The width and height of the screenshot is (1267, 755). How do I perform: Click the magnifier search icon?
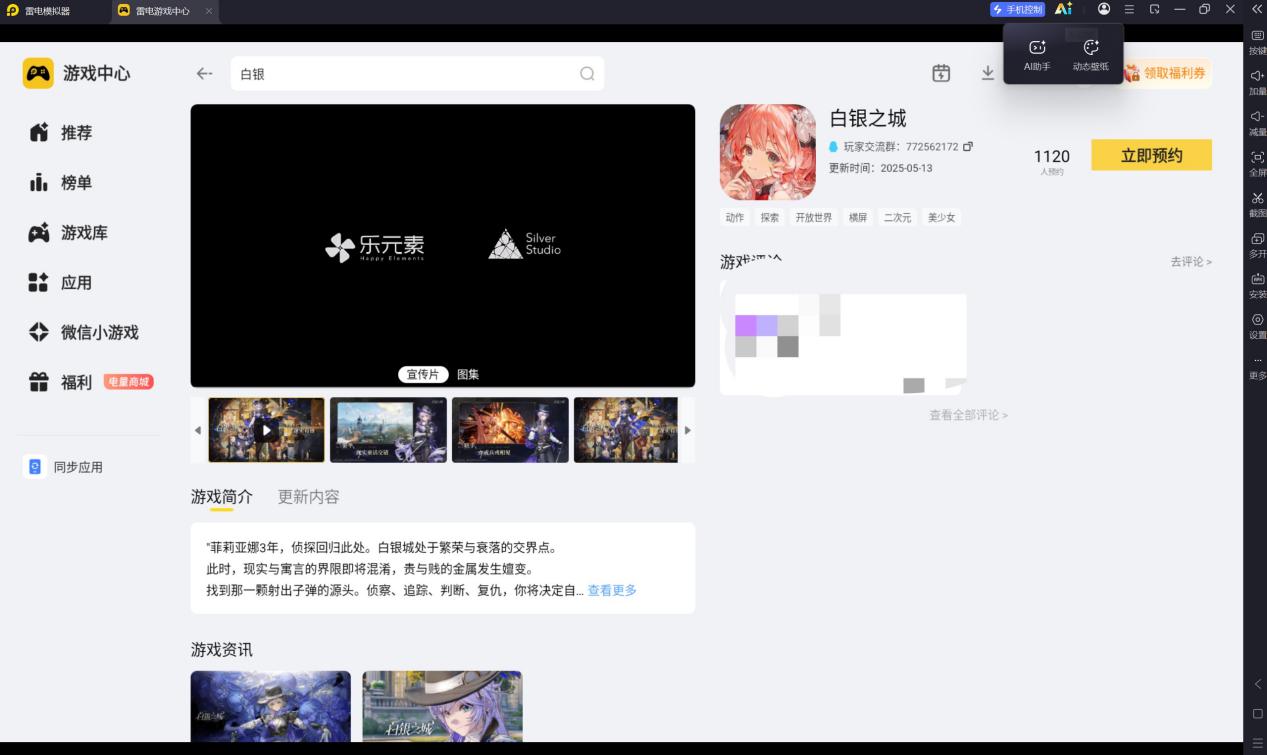(x=587, y=74)
